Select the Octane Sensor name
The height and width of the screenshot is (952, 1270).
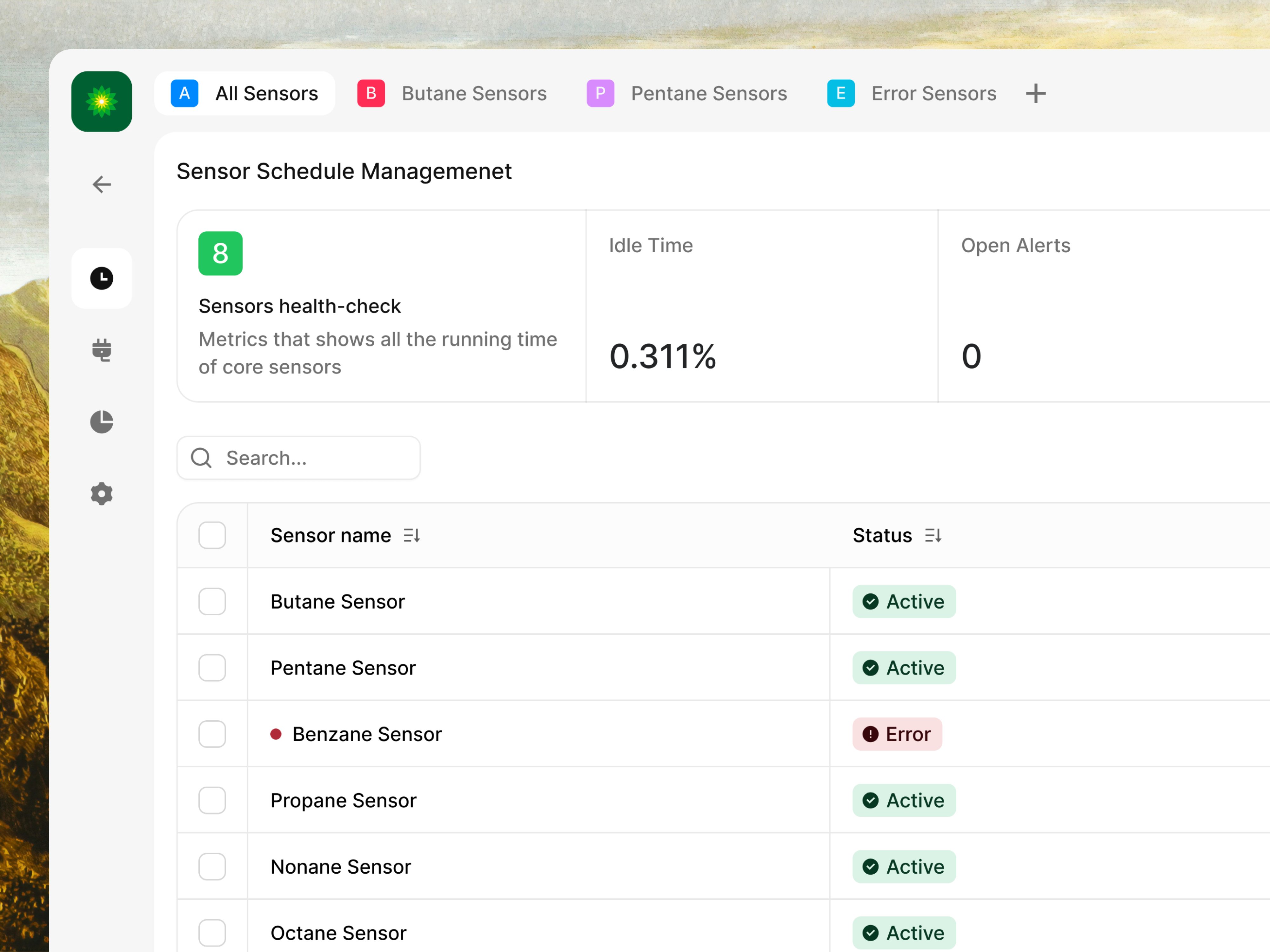tap(339, 933)
